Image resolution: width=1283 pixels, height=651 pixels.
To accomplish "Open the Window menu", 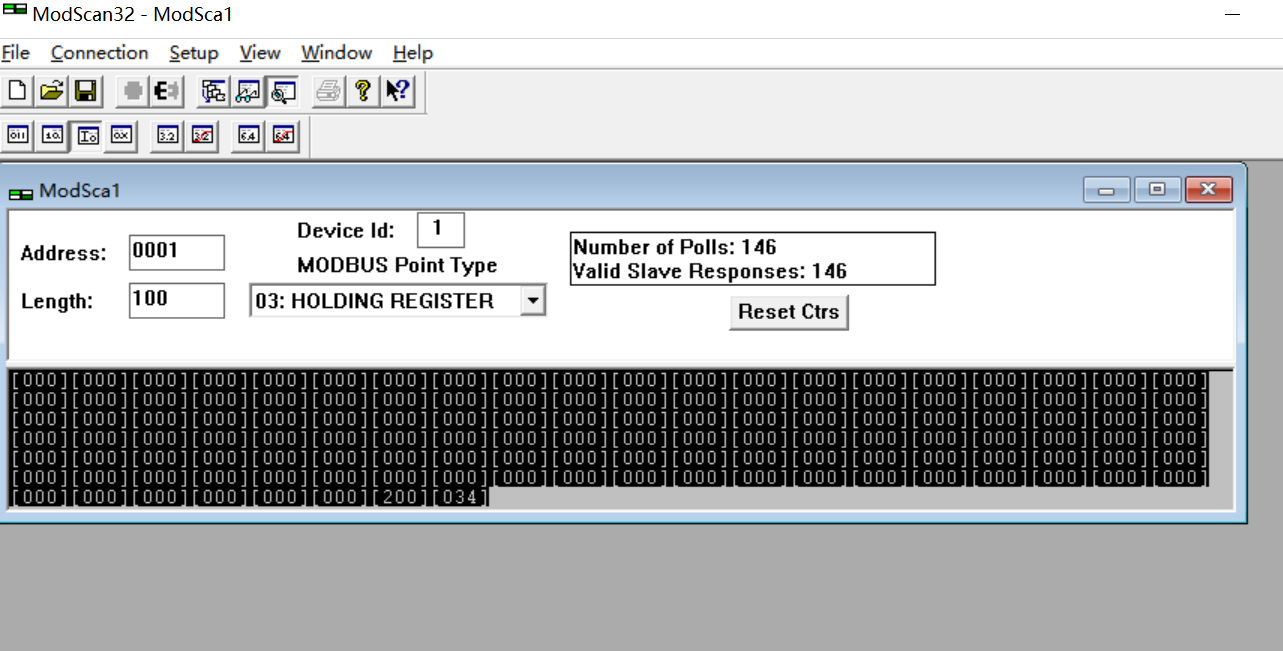I will pyautogui.click(x=337, y=53).
